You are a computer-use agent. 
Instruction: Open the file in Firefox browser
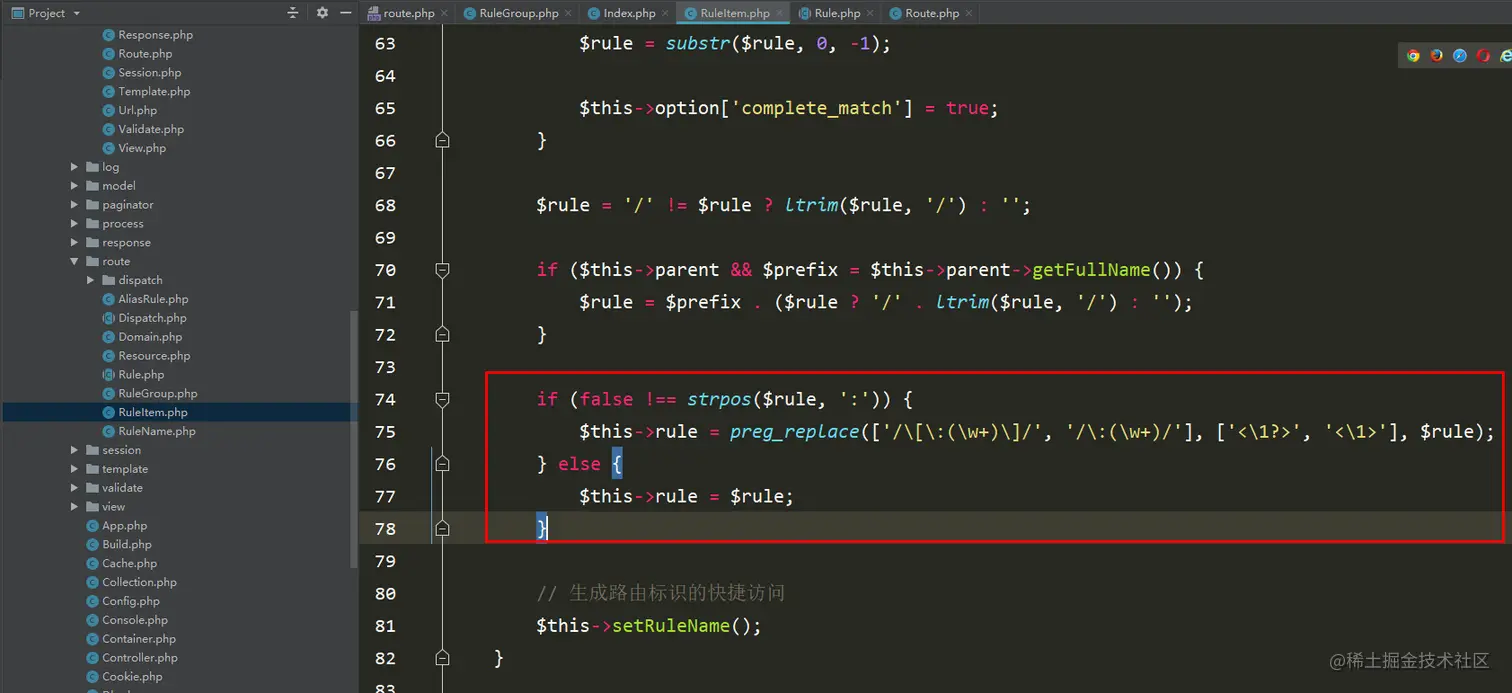tap(1436, 55)
